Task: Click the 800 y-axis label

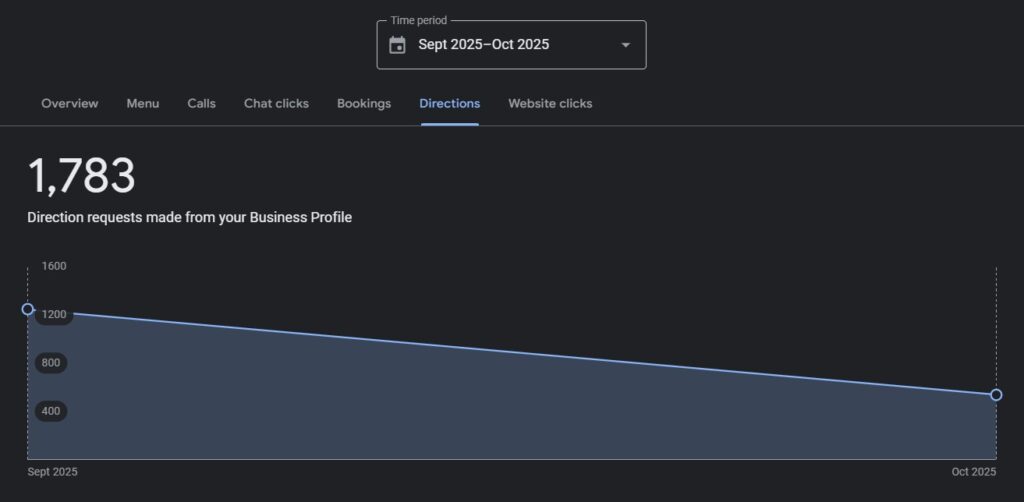Action: [x=50, y=363]
